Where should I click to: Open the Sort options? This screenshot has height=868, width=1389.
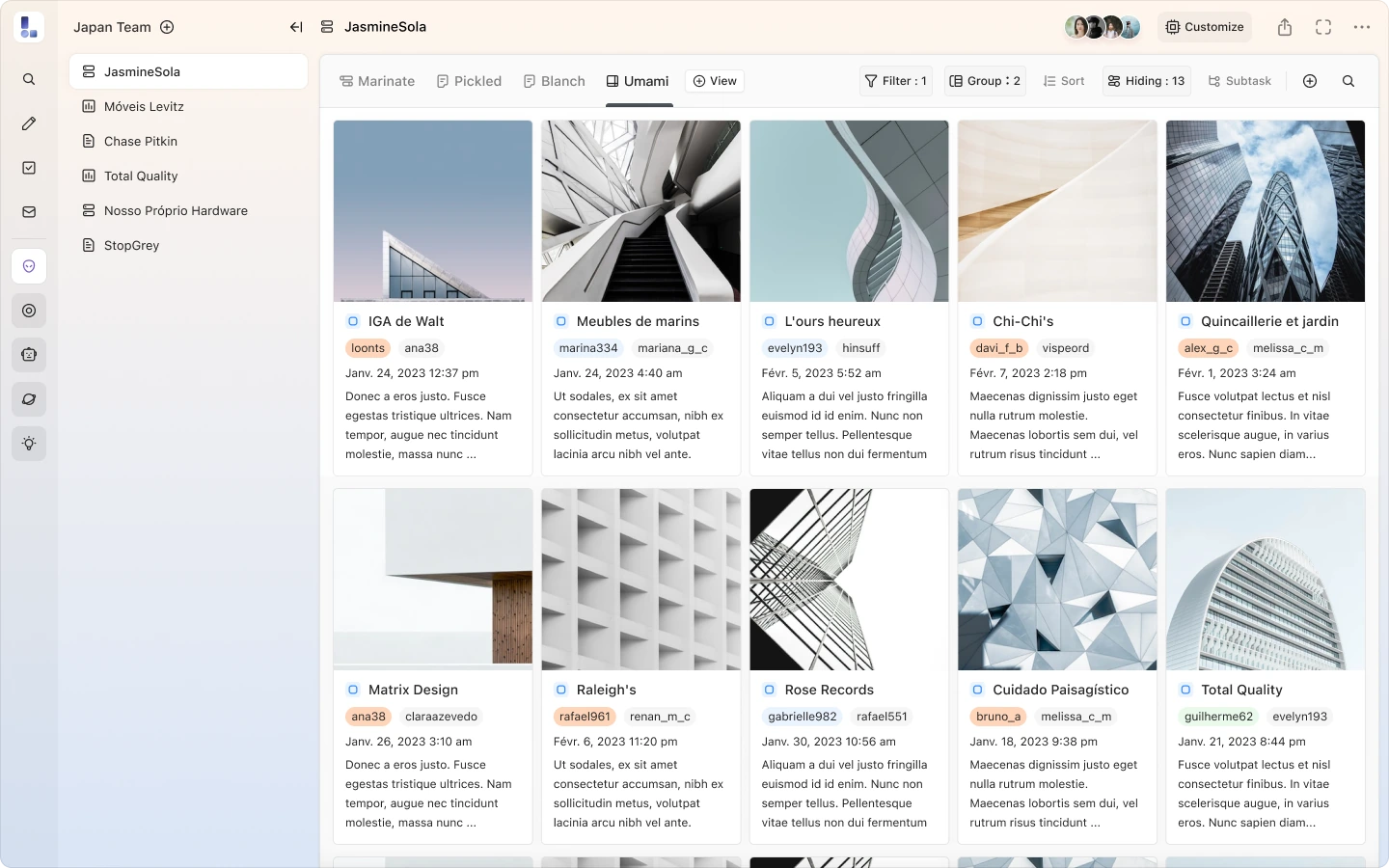click(x=1064, y=81)
